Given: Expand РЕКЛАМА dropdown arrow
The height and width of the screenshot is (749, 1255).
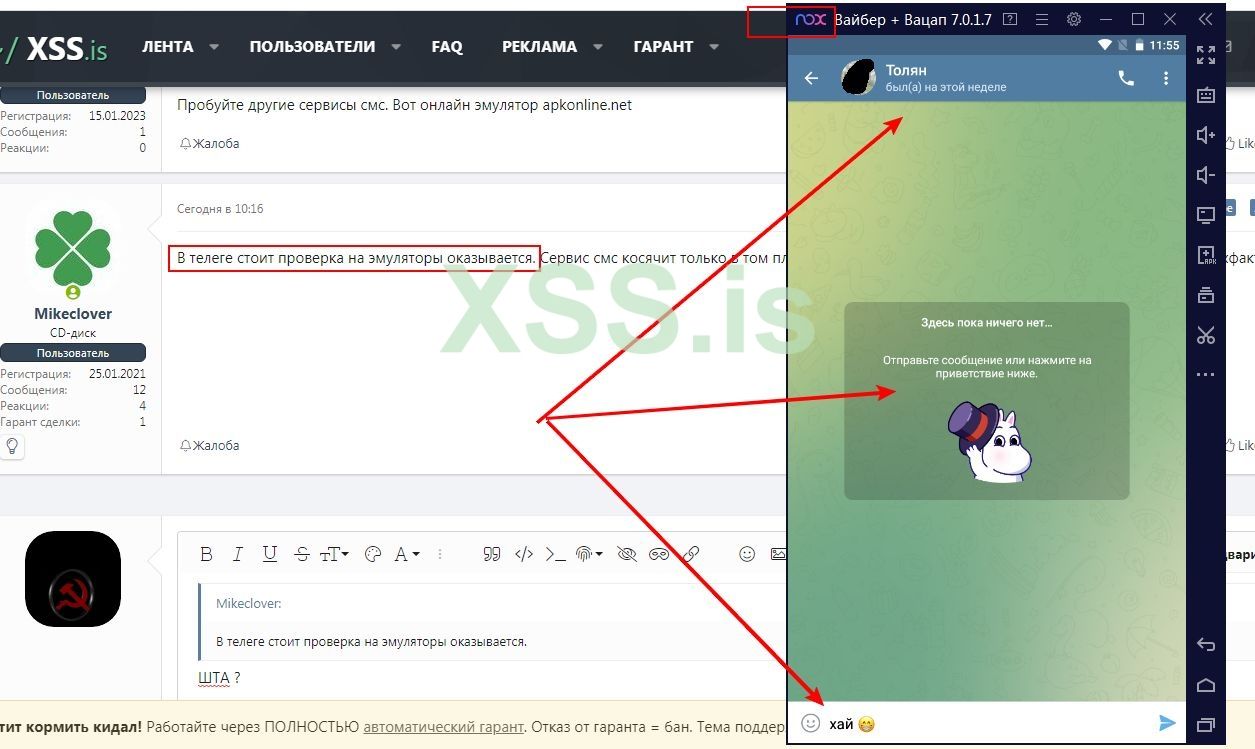Looking at the screenshot, I should coord(598,47).
